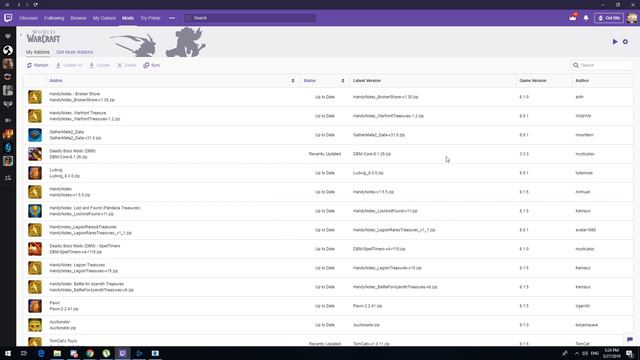Reload the page with the refresh icon
The width and height of the screenshot is (640, 360).
pyautogui.click(x=36, y=4)
